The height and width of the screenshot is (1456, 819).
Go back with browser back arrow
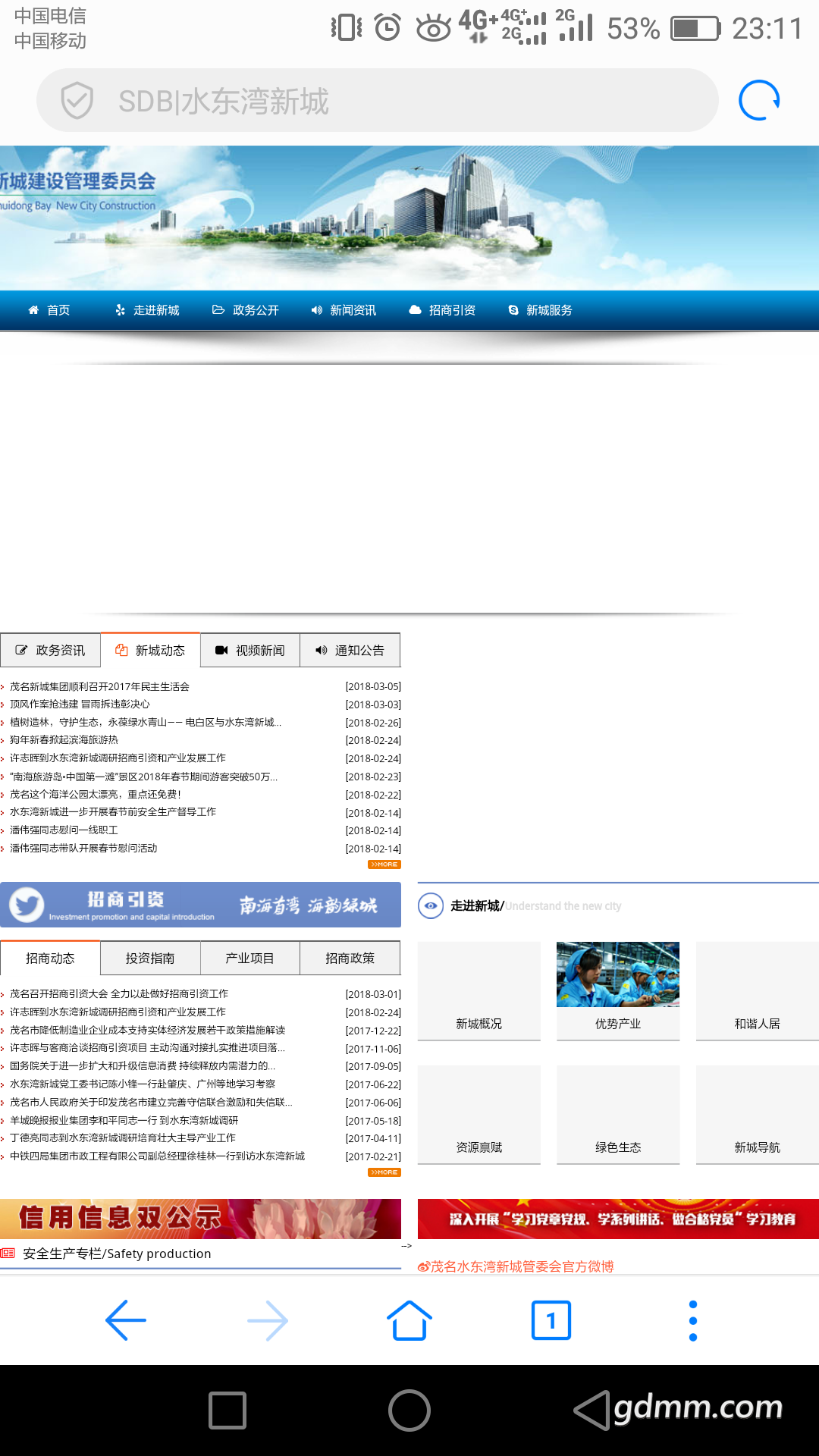click(126, 1320)
